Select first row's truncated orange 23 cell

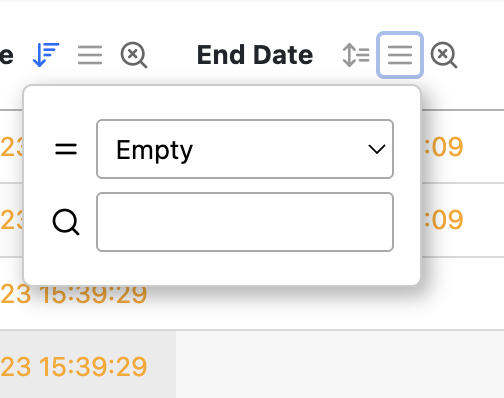(12, 147)
